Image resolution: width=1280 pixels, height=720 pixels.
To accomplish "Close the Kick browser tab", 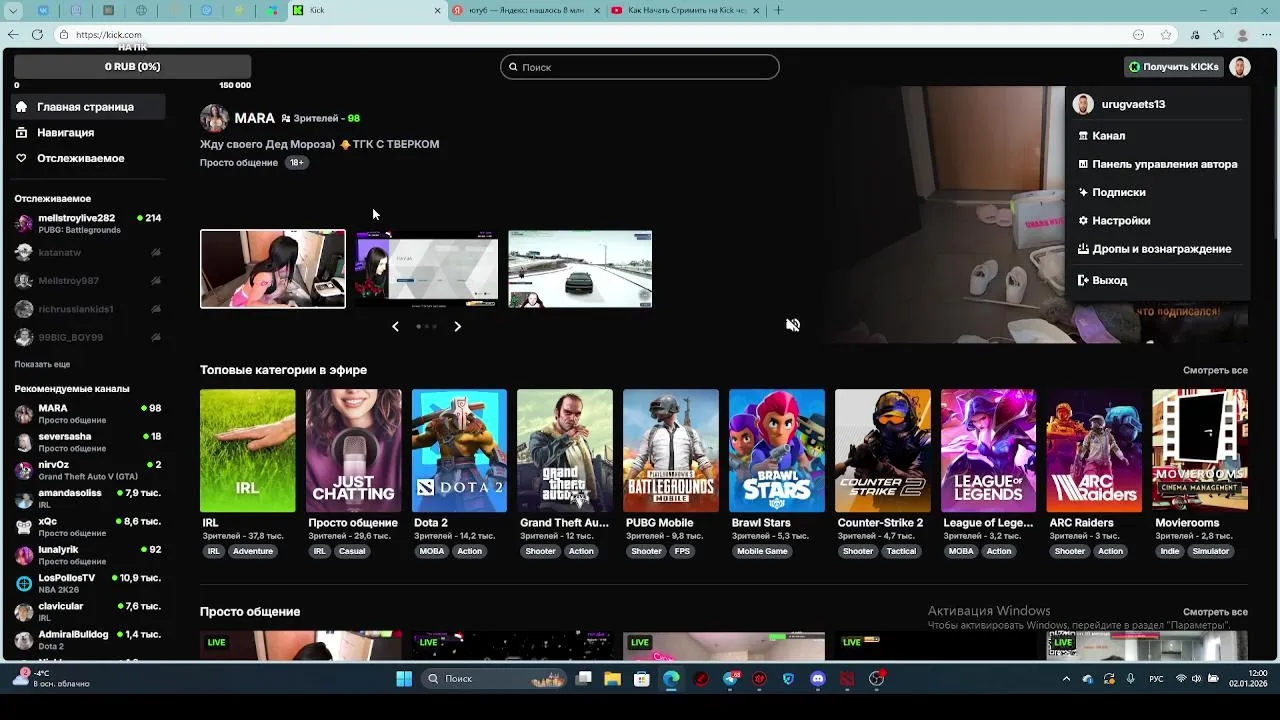I will pos(437,10).
